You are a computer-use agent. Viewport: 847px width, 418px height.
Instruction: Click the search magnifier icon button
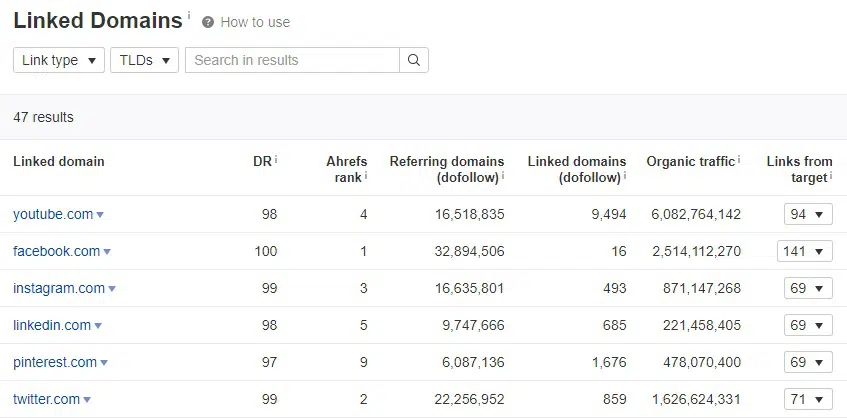pyautogui.click(x=414, y=60)
